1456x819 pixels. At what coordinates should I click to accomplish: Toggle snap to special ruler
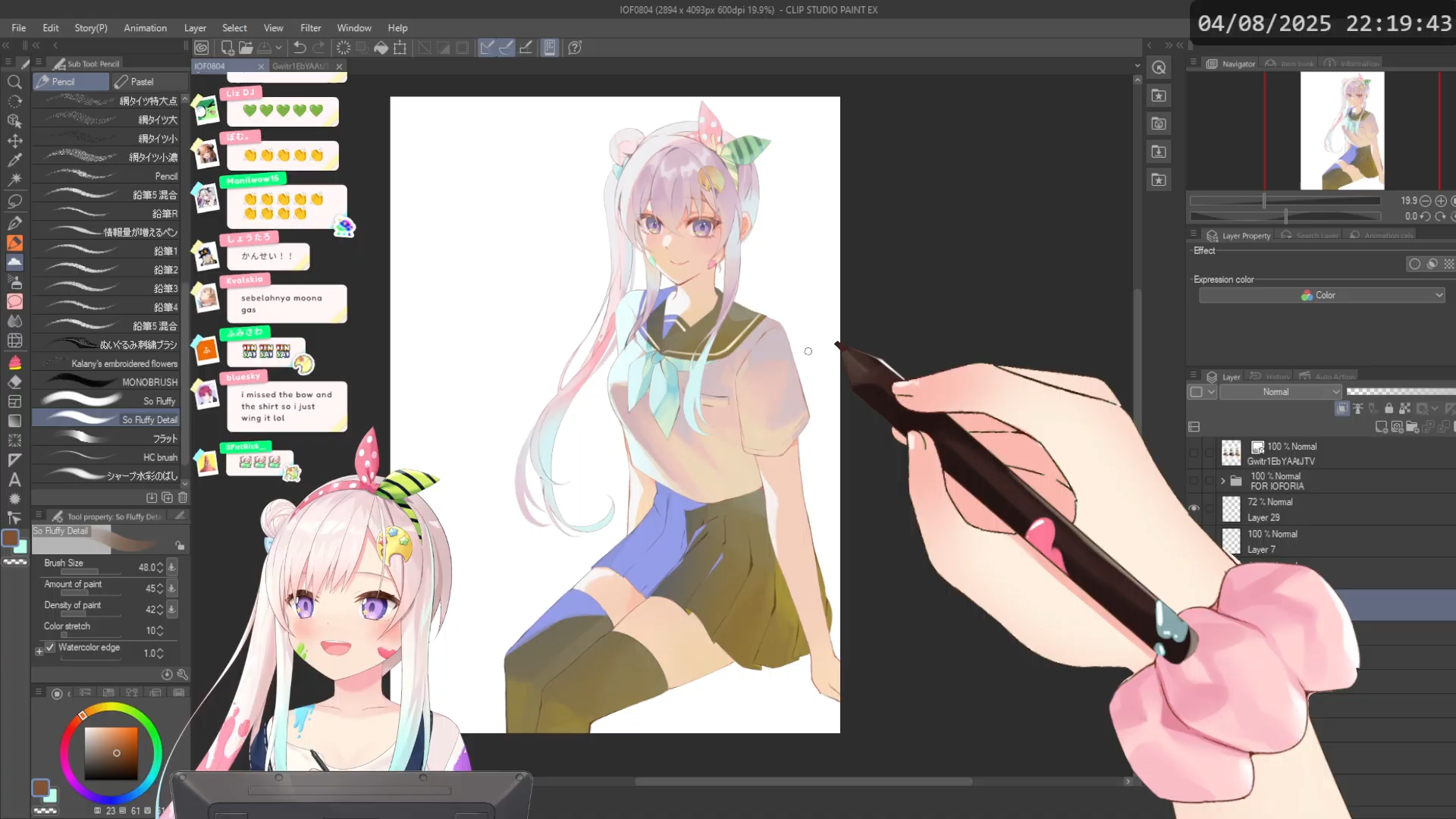(x=506, y=48)
